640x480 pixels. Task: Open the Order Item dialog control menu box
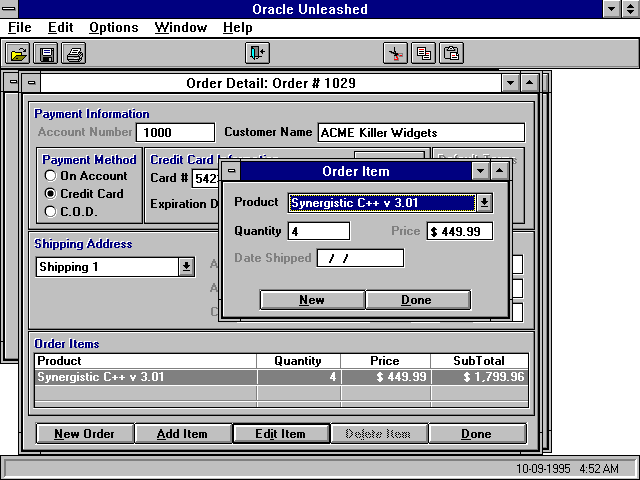pos(232,171)
